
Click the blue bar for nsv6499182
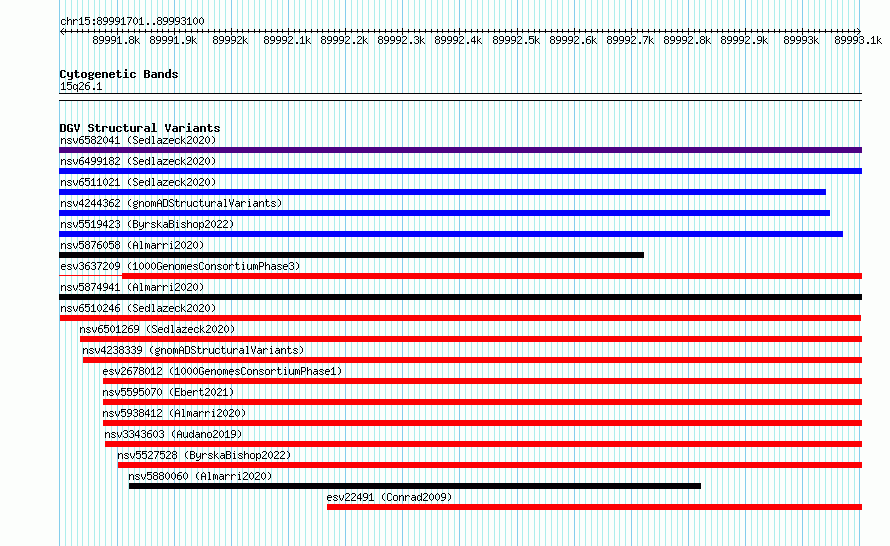[x=460, y=171]
